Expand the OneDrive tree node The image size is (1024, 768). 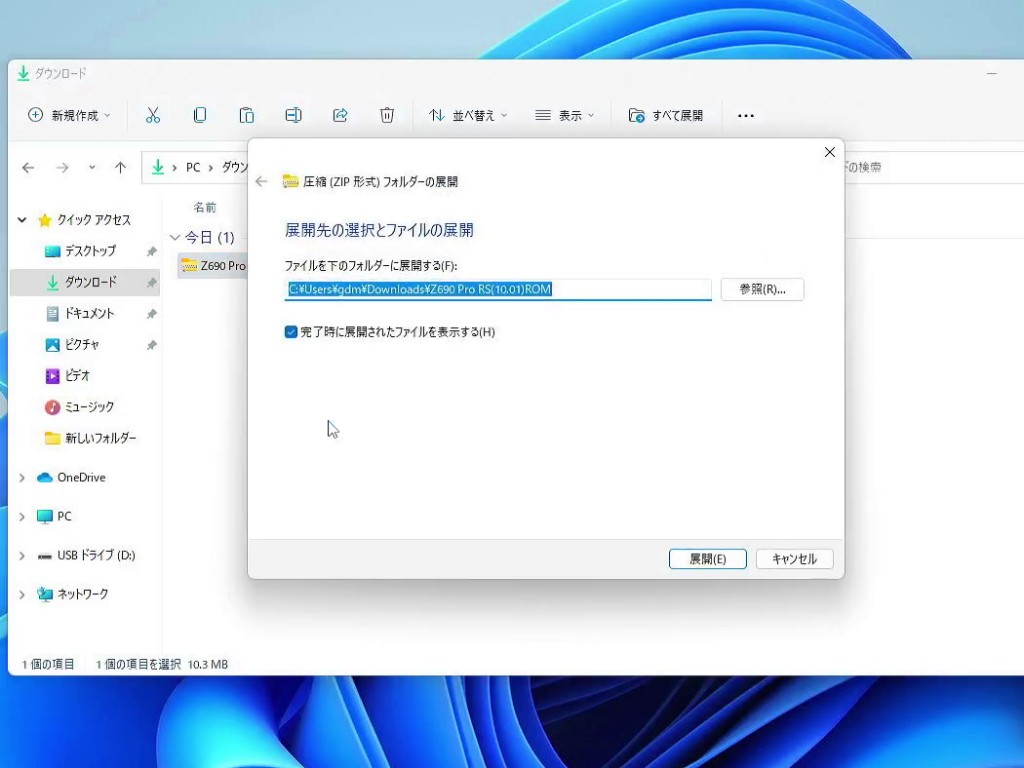pyautogui.click(x=22, y=478)
